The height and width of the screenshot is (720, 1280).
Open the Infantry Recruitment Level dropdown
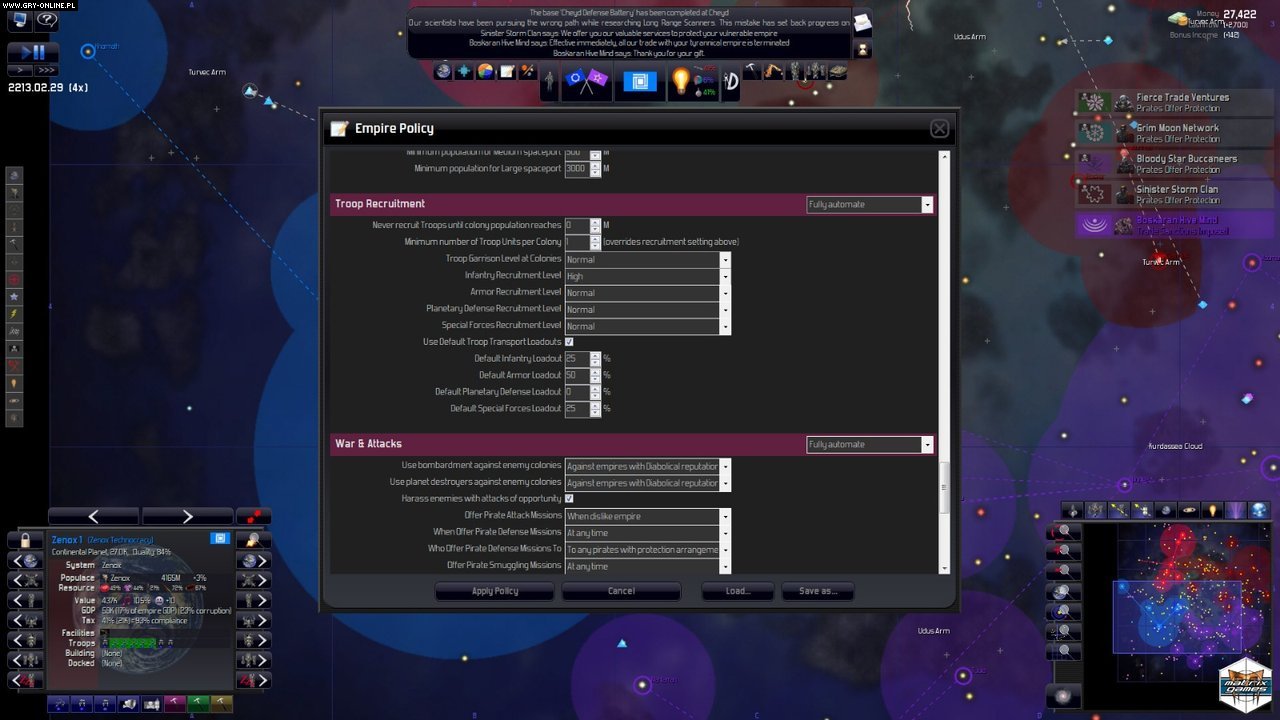pos(727,276)
